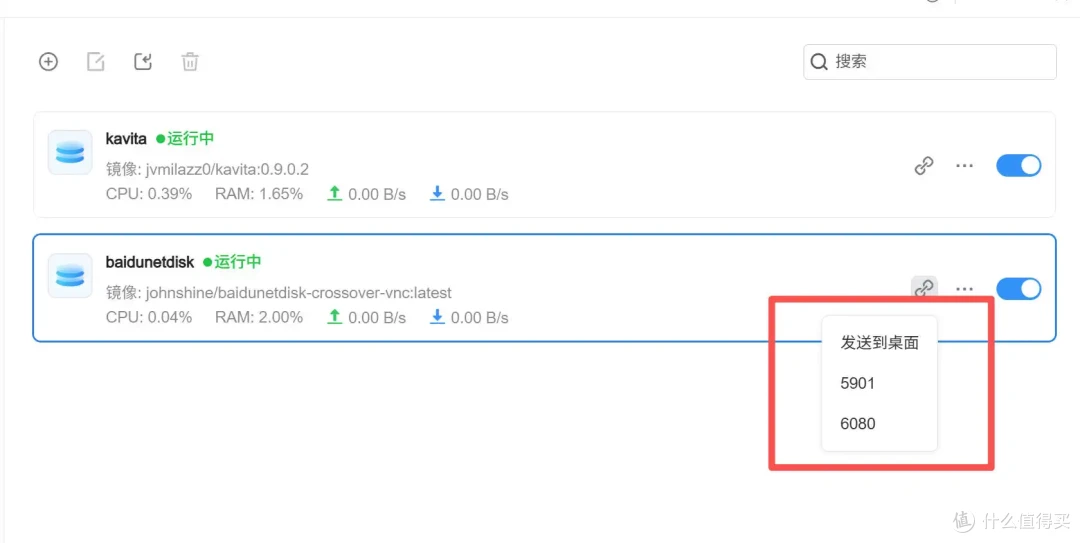
Task: Click image text jvmilazz0/kavita:0.9.0.2
Action: [227, 169]
